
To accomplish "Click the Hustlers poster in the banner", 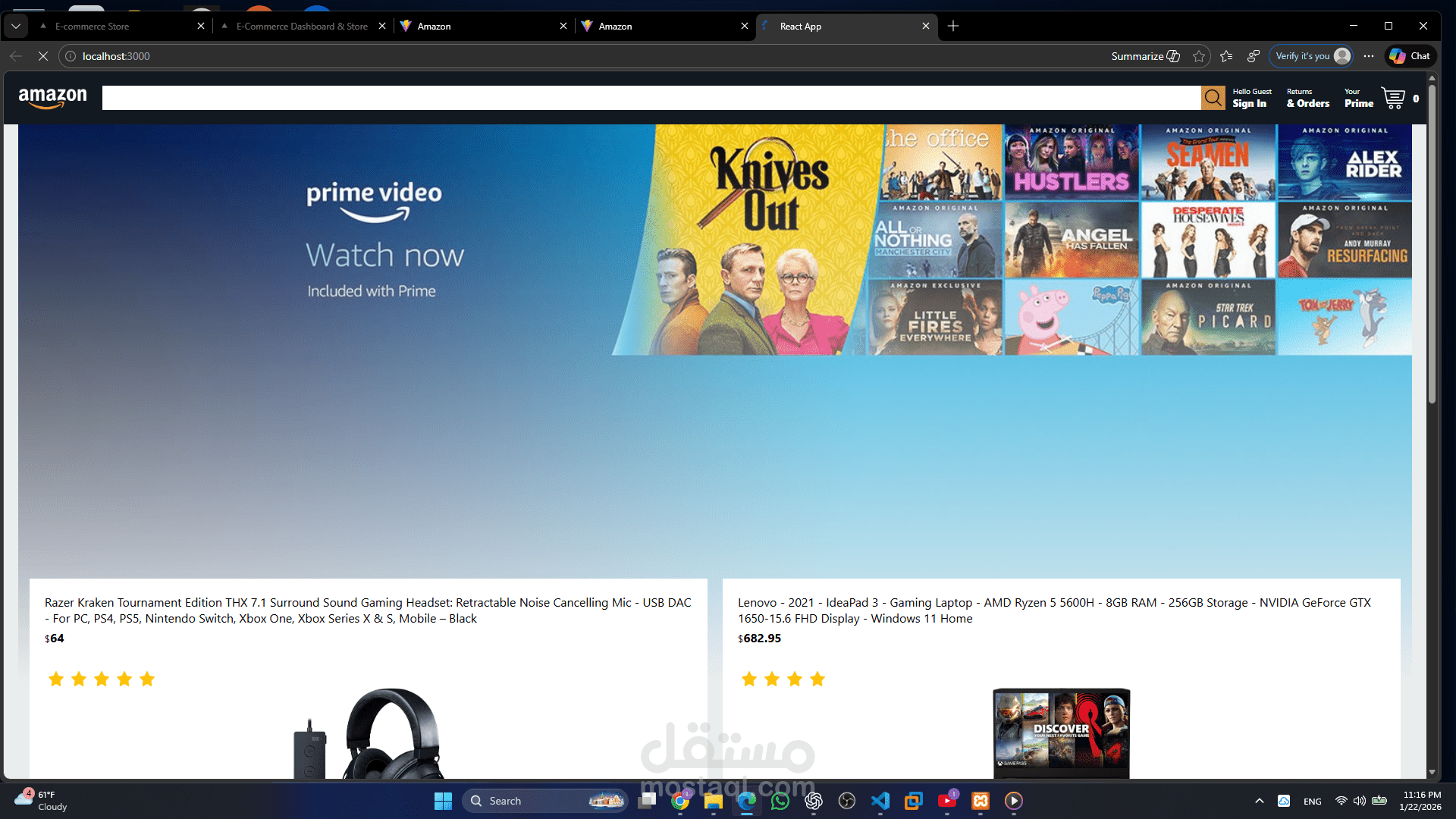I will 1072,162.
